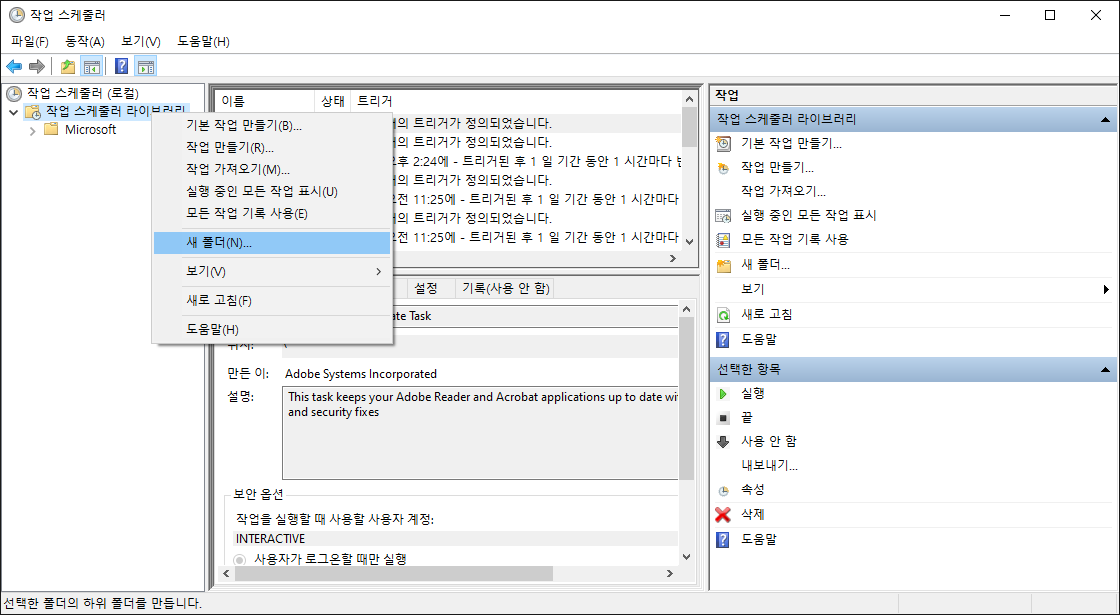Screen dimensions: 1120x615
Task: Open 도움말 via the question mark toolbar icon
Action: pyautogui.click(x=120, y=66)
